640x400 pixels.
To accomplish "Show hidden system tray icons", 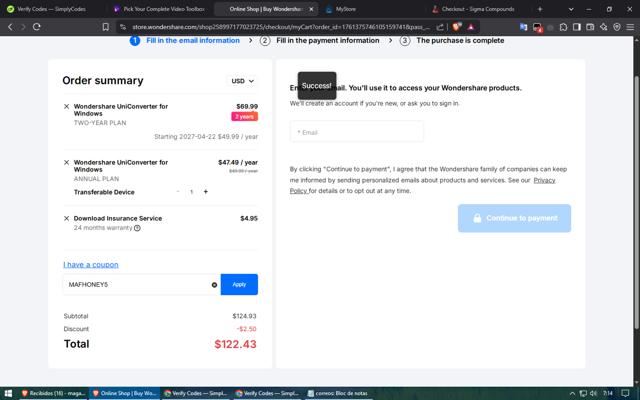I will click(572, 393).
